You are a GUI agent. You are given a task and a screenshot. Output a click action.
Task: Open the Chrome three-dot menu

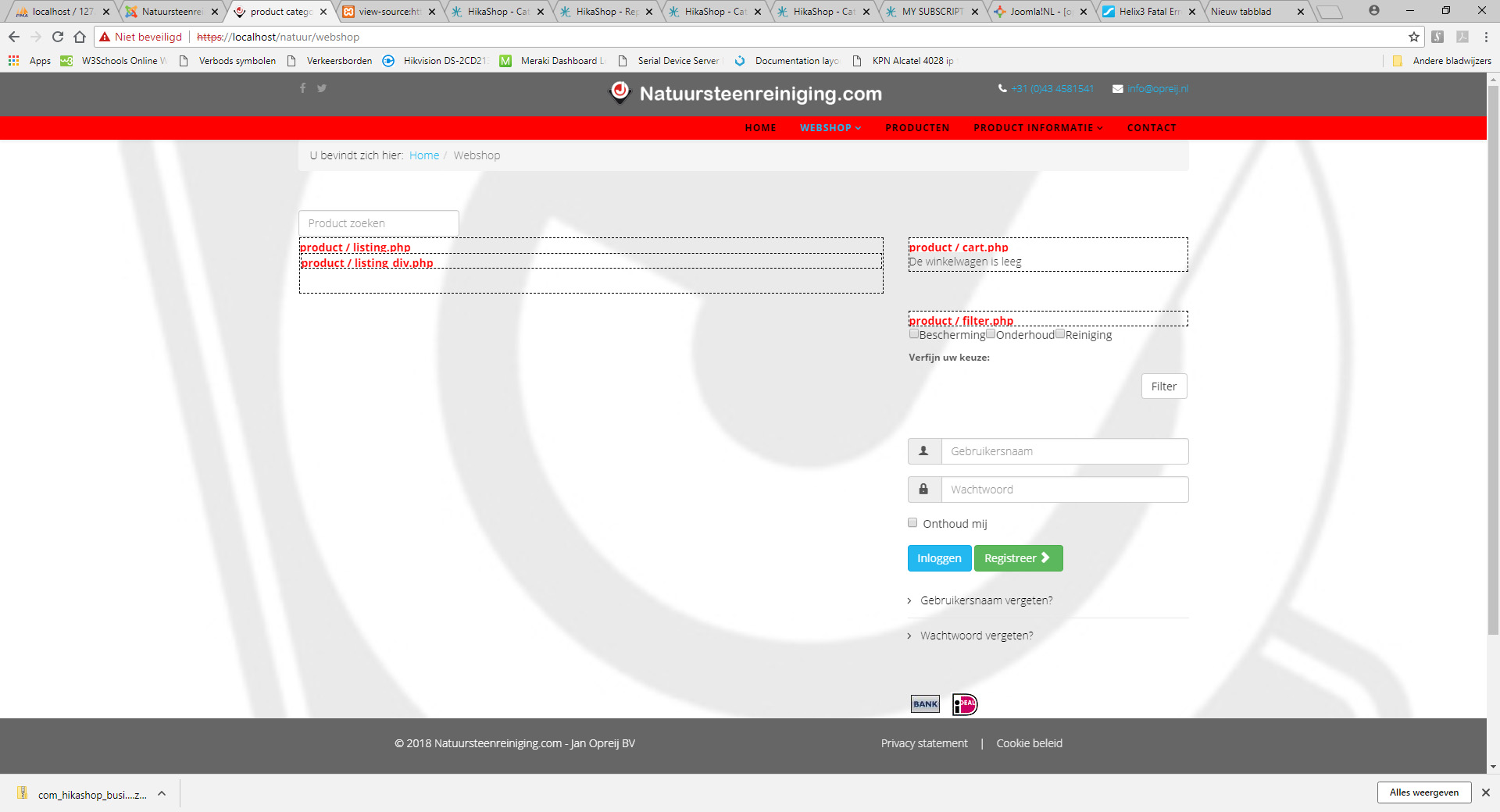pos(1486,37)
